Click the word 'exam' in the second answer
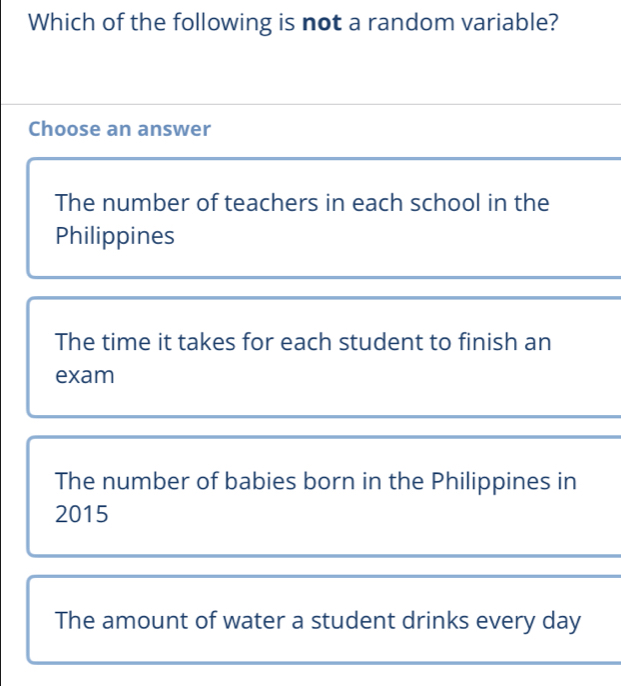The height and width of the screenshot is (686, 621). click(85, 375)
